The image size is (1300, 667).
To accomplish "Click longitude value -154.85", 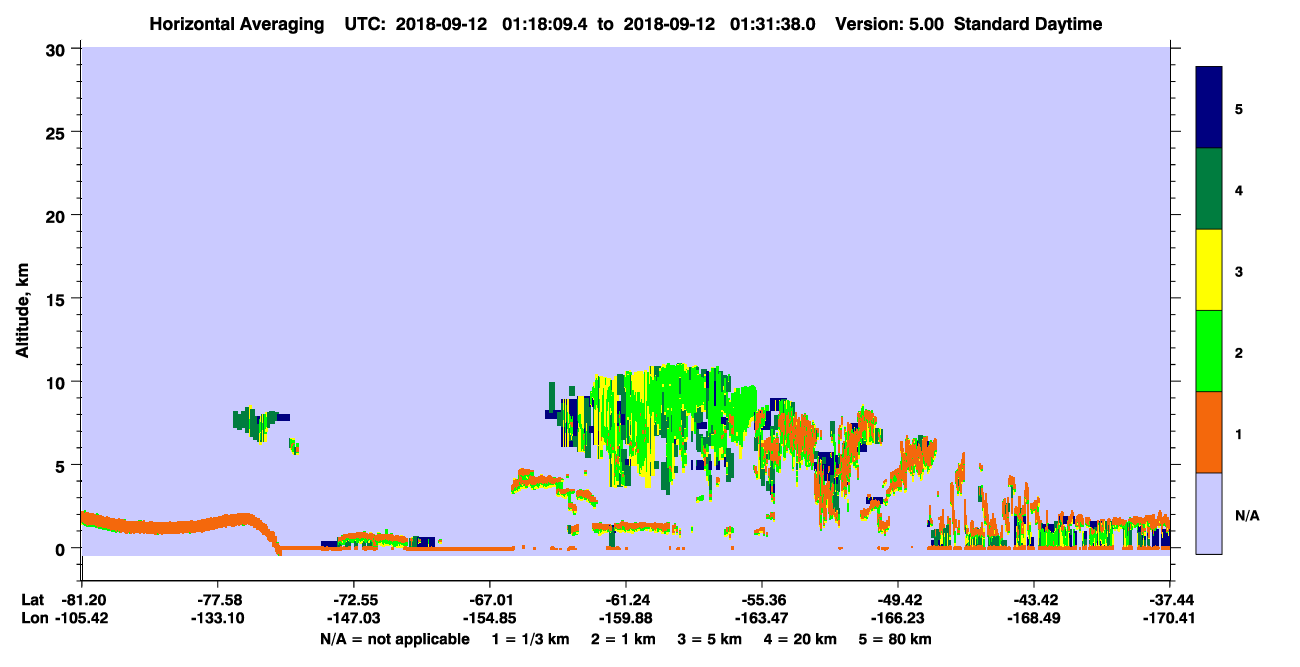I will pos(489,619).
